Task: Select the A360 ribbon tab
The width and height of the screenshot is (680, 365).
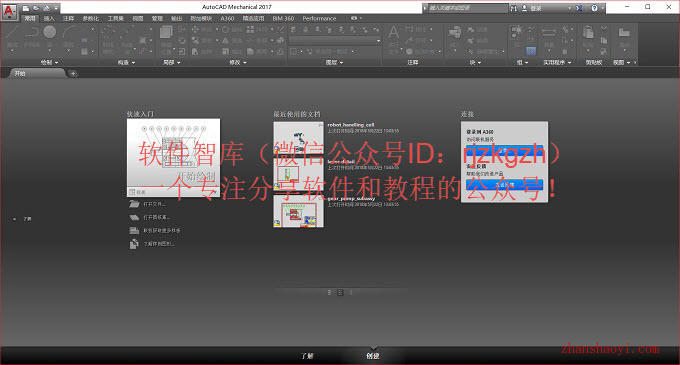Action: 227,19
